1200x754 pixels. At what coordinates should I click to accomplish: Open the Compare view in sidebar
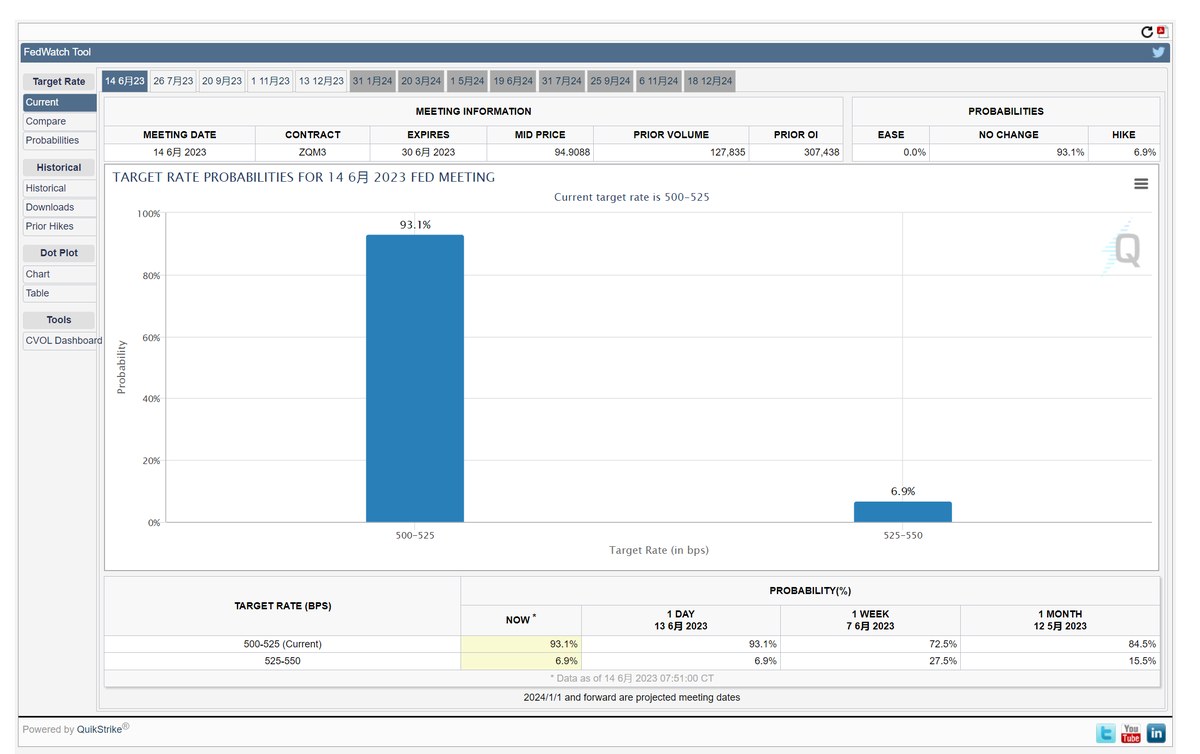click(60, 121)
